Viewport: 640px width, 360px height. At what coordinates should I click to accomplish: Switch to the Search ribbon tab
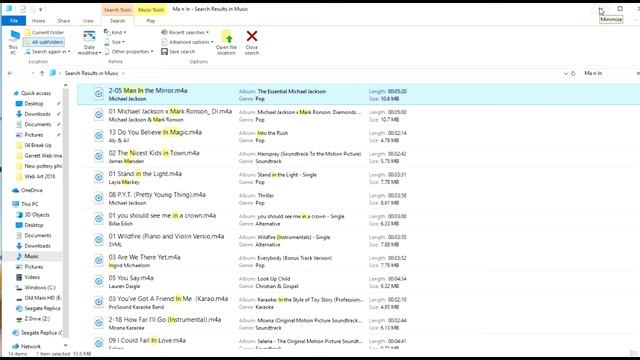coord(117,21)
